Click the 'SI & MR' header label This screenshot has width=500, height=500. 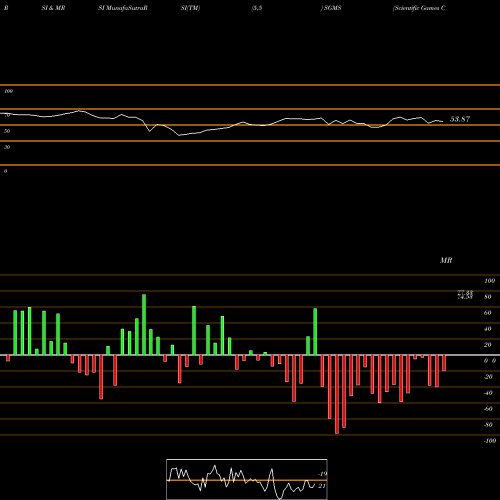coord(53,8)
